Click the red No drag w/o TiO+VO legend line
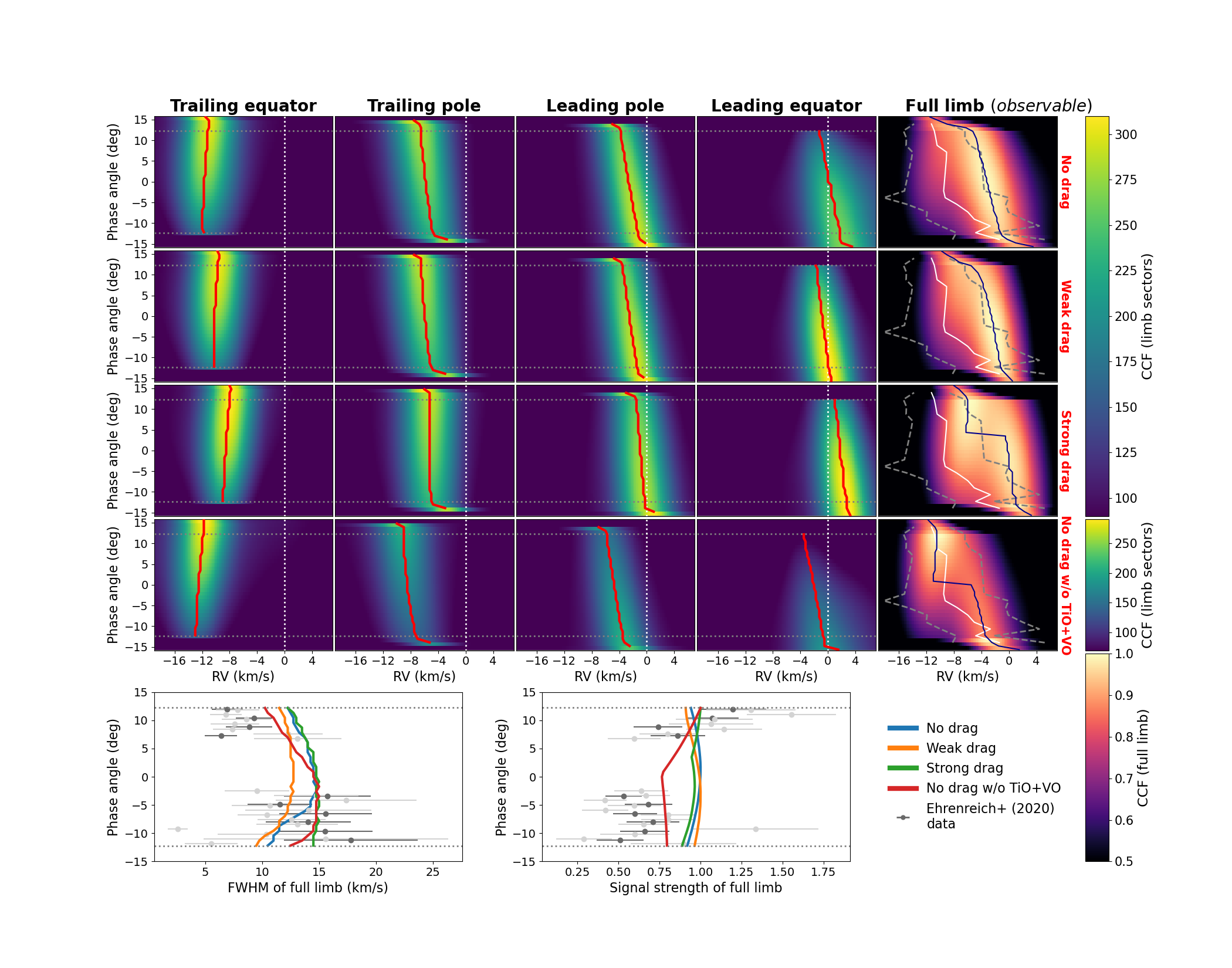1232x968 pixels. tap(903, 788)
